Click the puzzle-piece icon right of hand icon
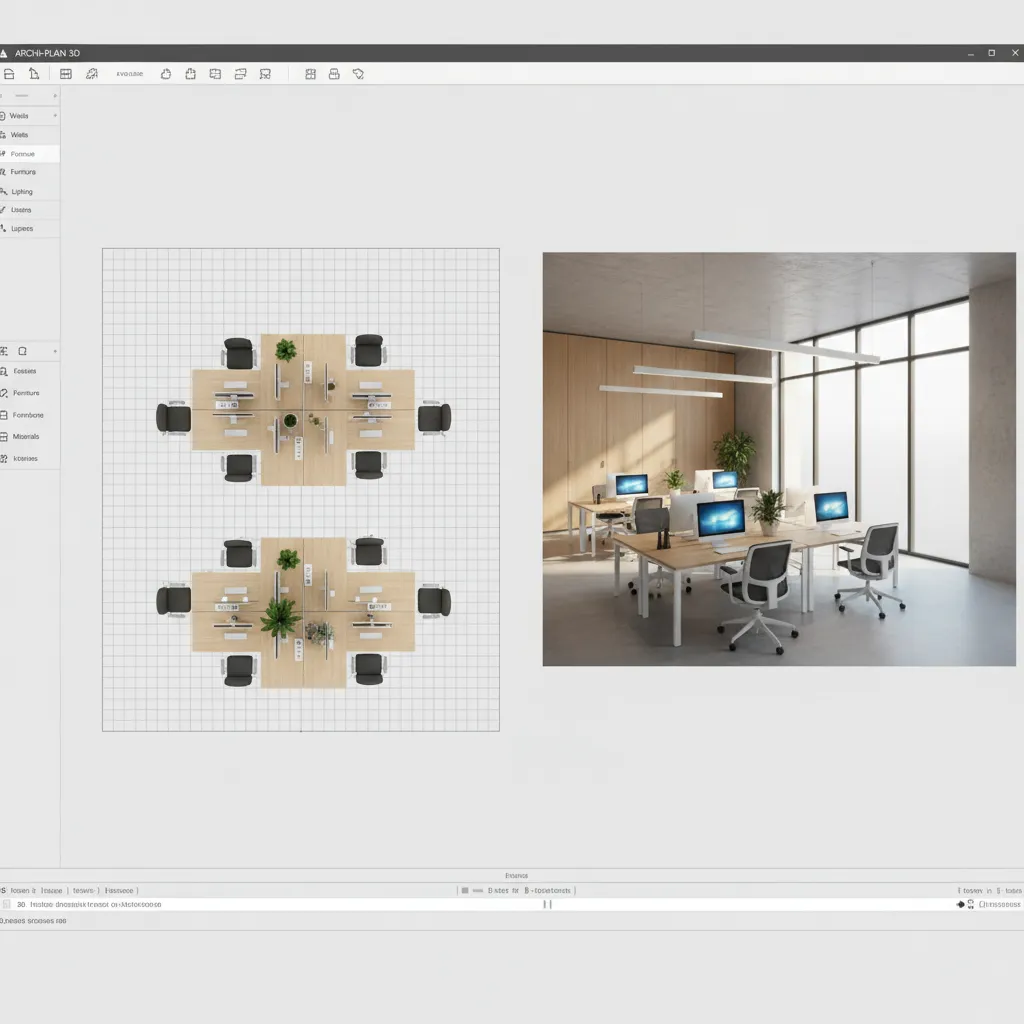Screen dimensions: 1024x1024 pos(191,74)
